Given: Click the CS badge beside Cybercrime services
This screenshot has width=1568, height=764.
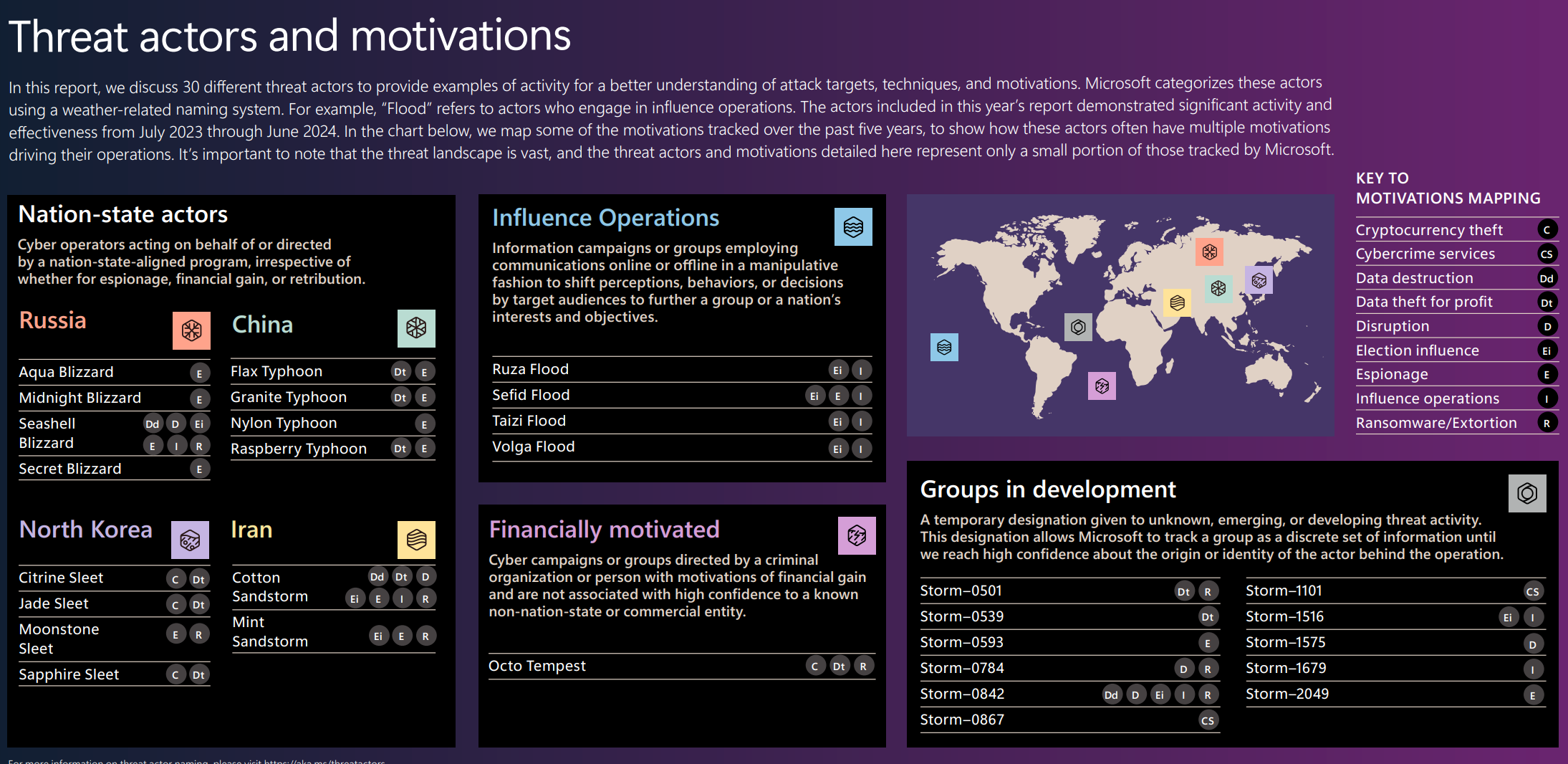Looking at the screenshot, I should (x=1547, y=254).
